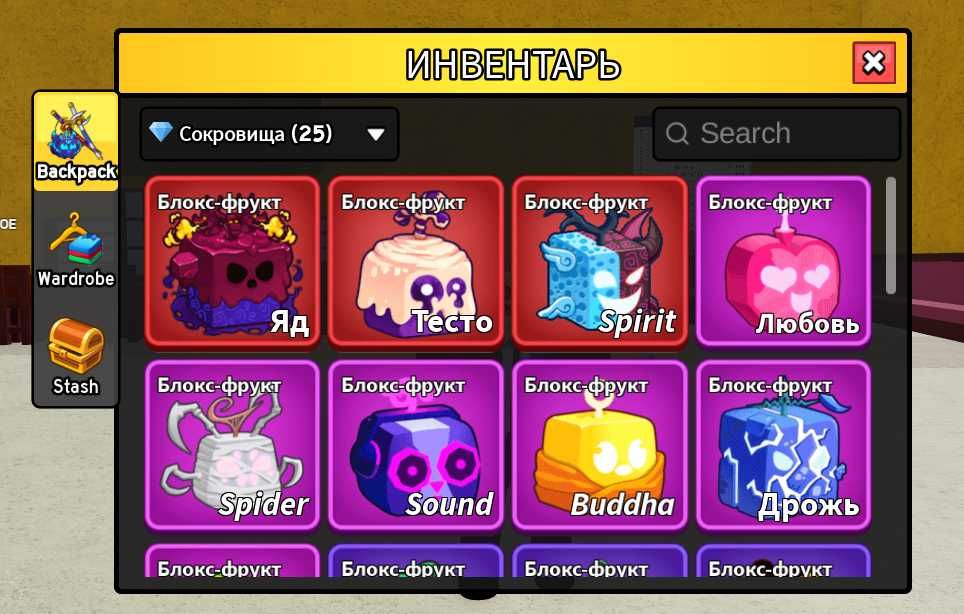This screenshot has height=614, width=964.
Task: Click the dropdown arrow next to Сокровища
Action: click(x=376, y=134)
